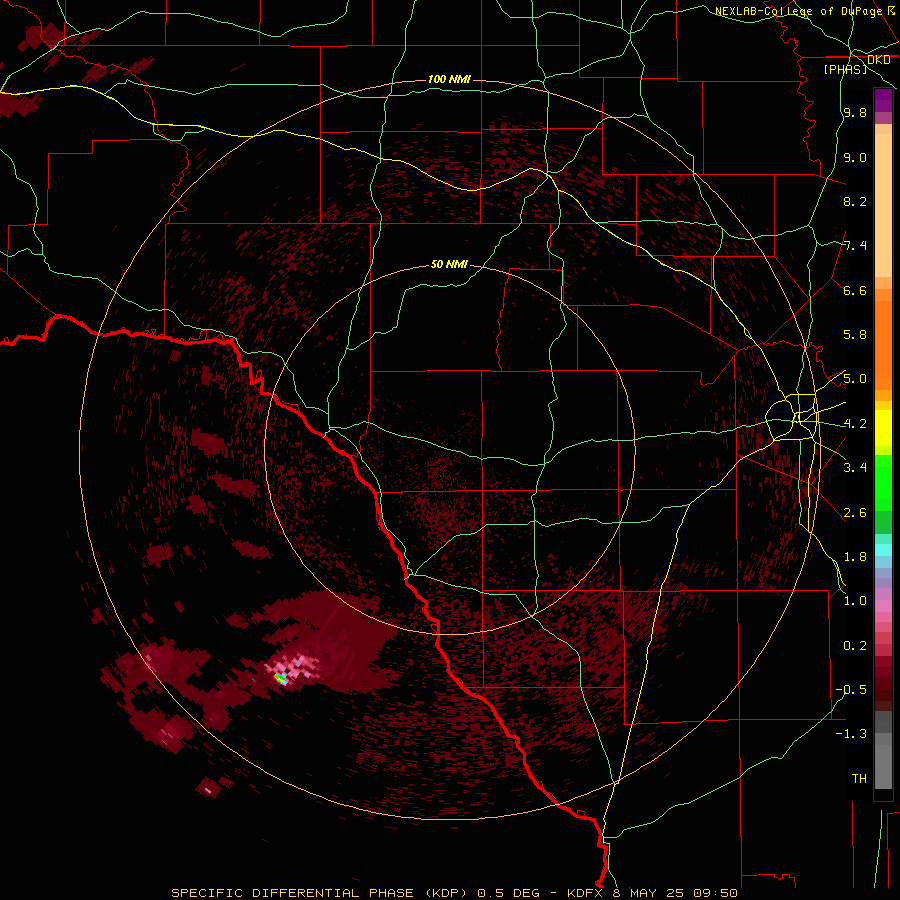Click the 0.2 scale value label
900x900 pixels.
(x=855, y=646)
